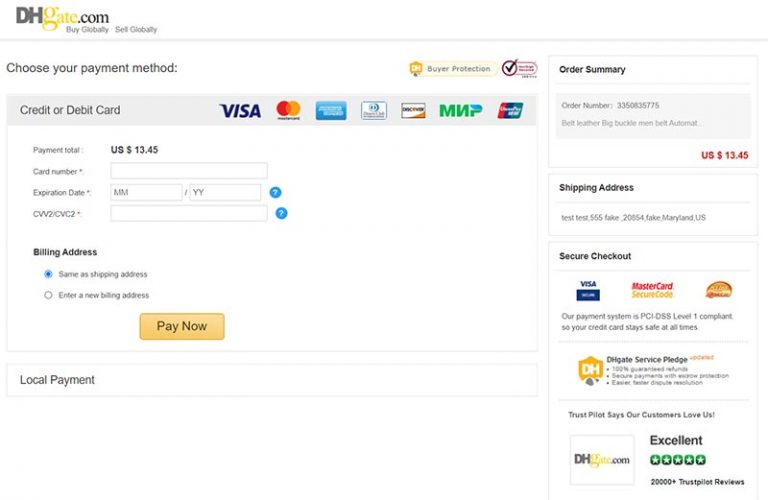Open the expiration date help icon
This screenshot has width=768, height=500.
(x=275, y=192)
